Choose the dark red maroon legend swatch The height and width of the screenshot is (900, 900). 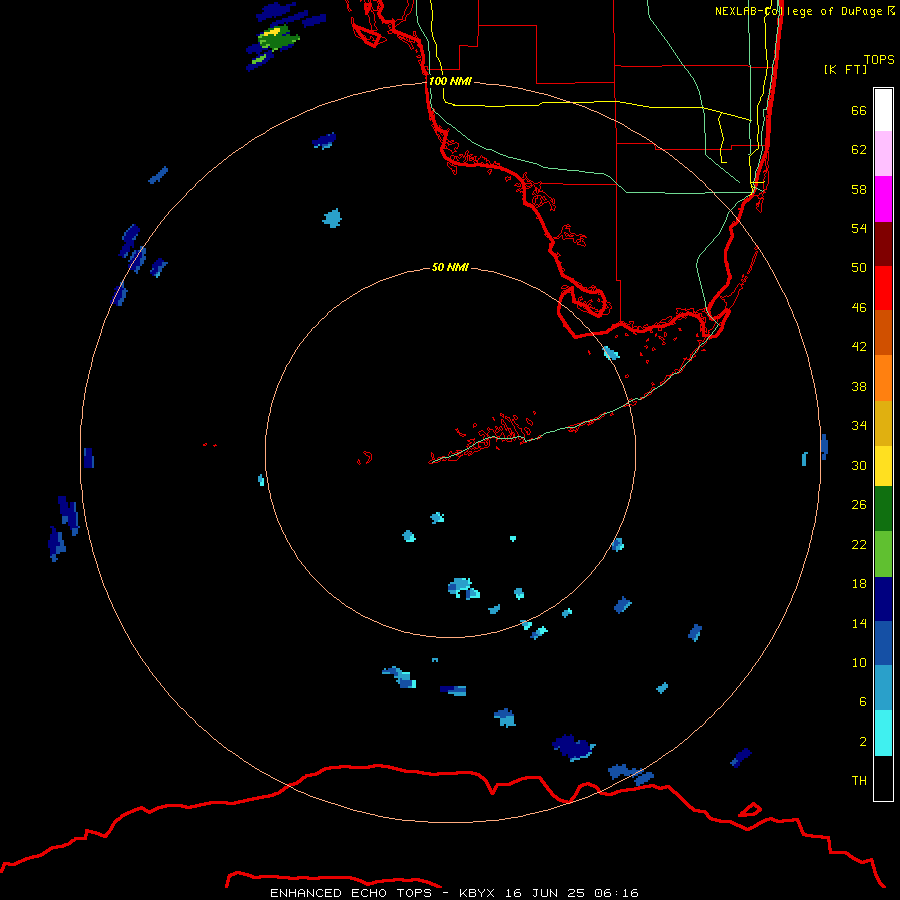pyautogui.click(x=883, y=243)
